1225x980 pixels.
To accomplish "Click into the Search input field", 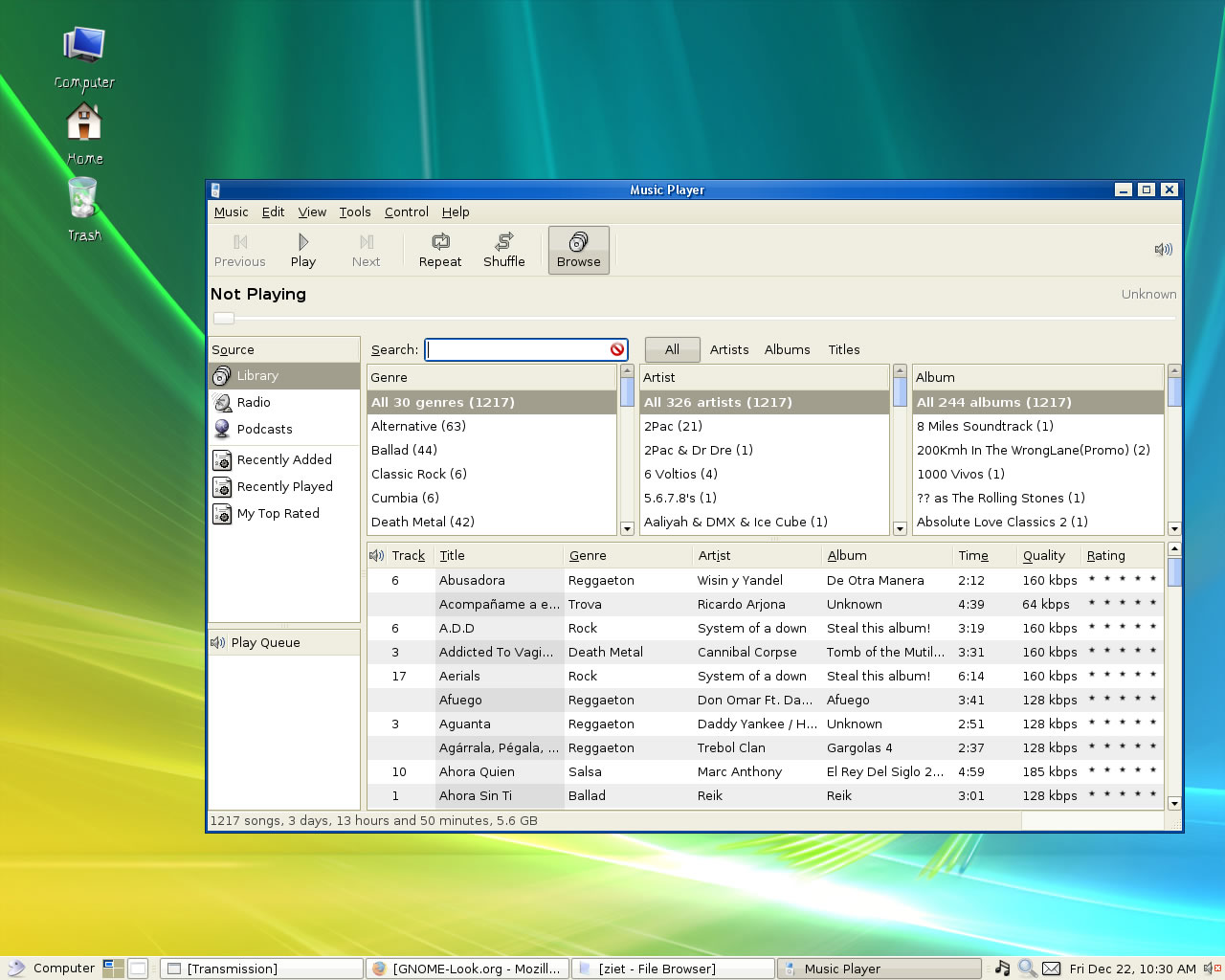I will click(517, 349).
